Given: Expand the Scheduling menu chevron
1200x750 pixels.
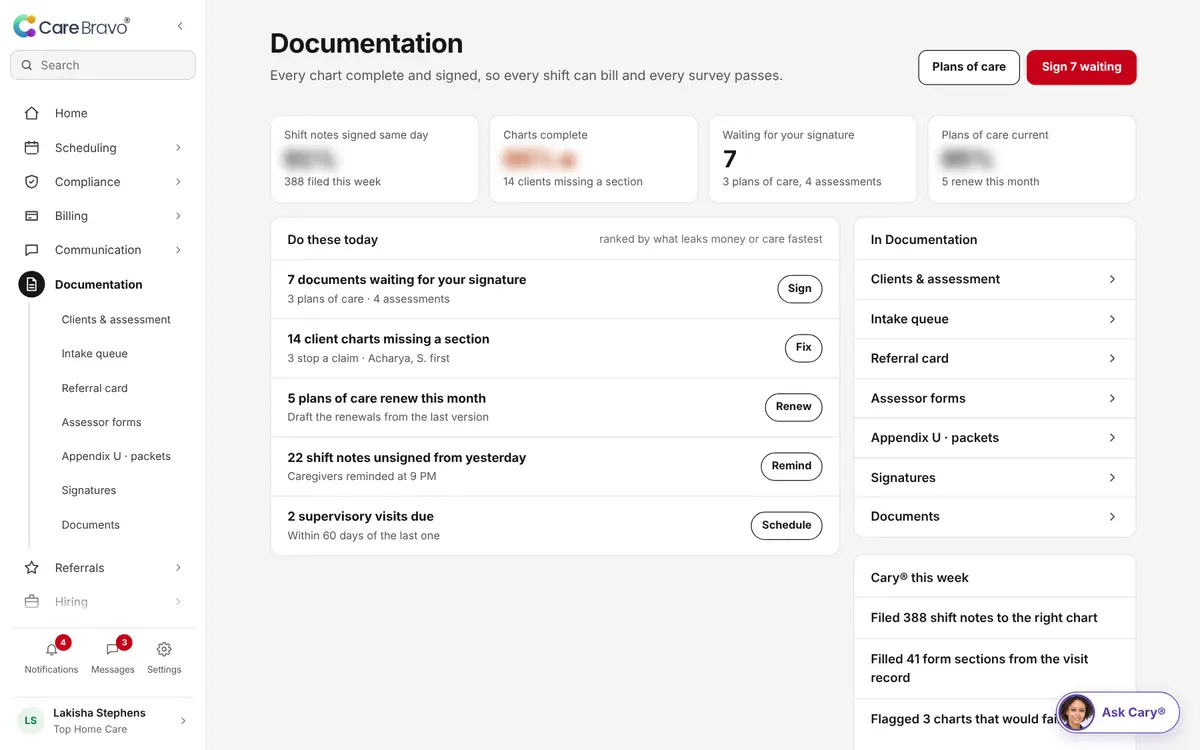Looking at the screenshot, I should [178, 147].
